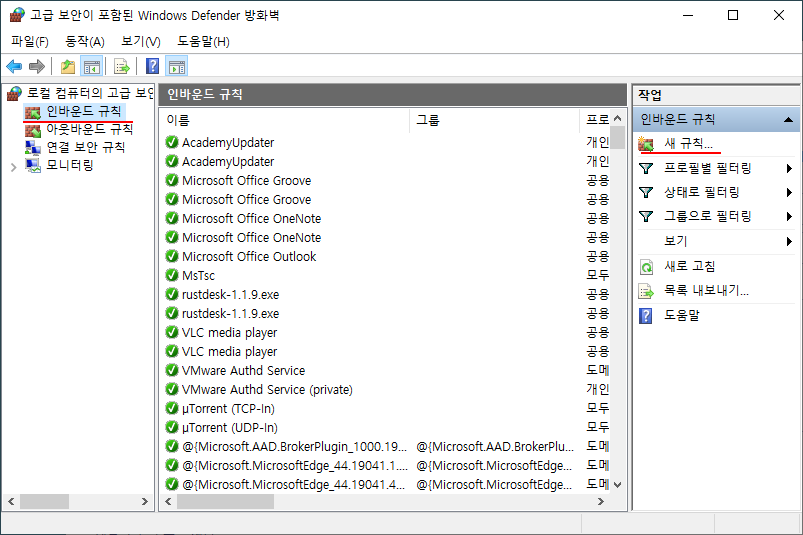Collapse the 인바운드 규칙 action section header
The height and width of the screenshot is (535, 803).
[x=789, y=120]
